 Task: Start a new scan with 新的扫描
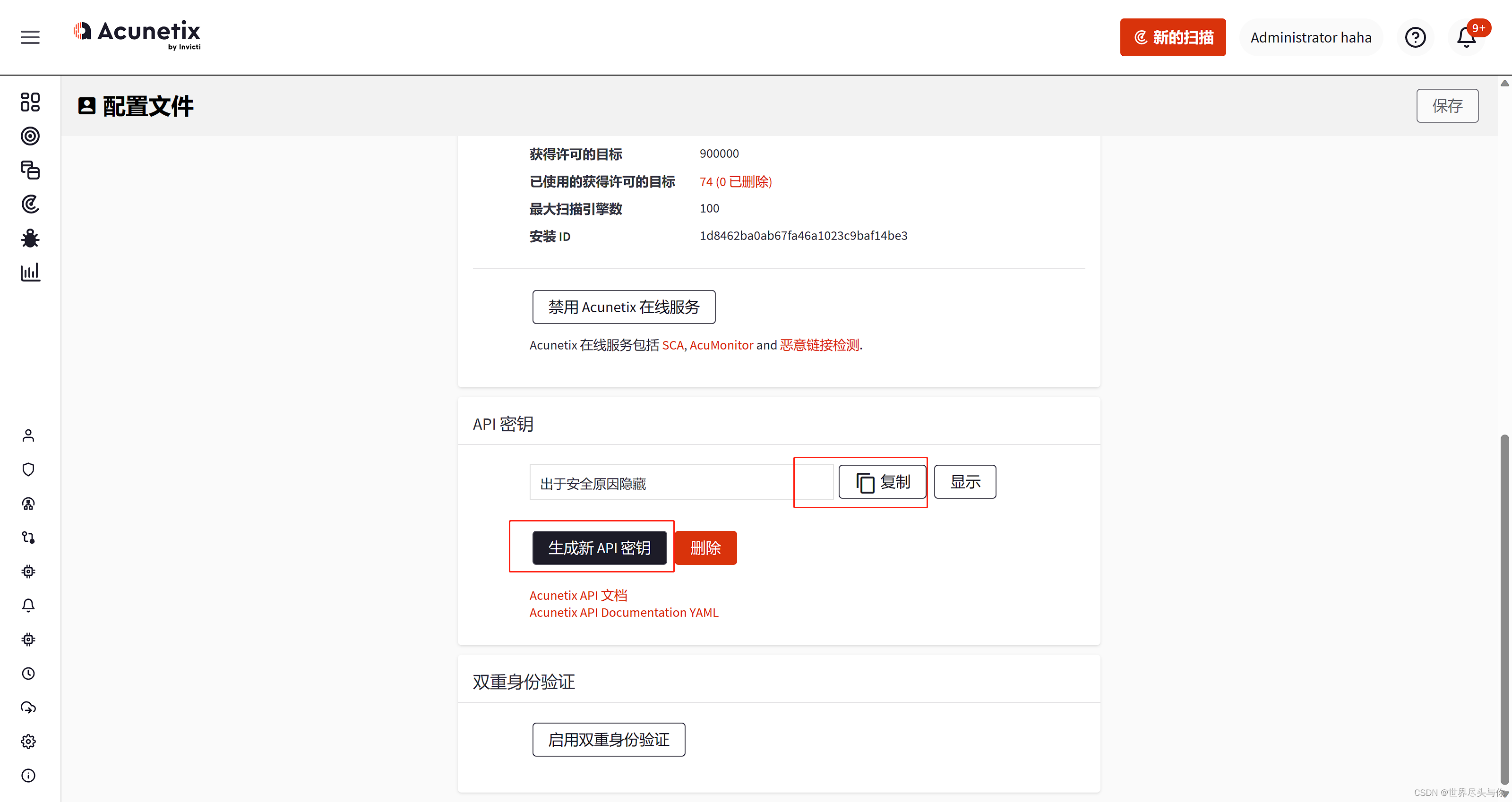[1173, 37]
